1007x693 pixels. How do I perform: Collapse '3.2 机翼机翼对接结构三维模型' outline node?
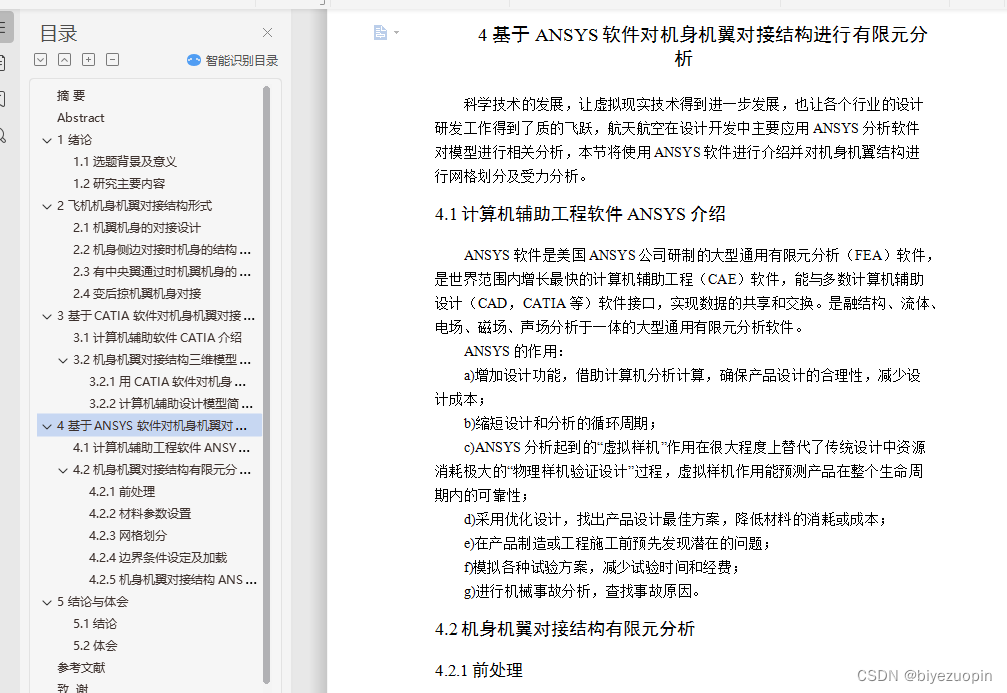click(x=62, y=360)
